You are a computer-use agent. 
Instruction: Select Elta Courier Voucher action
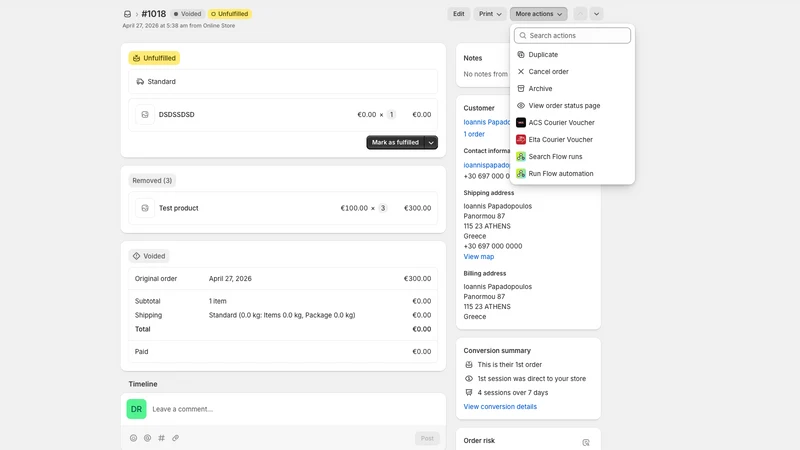572,139
